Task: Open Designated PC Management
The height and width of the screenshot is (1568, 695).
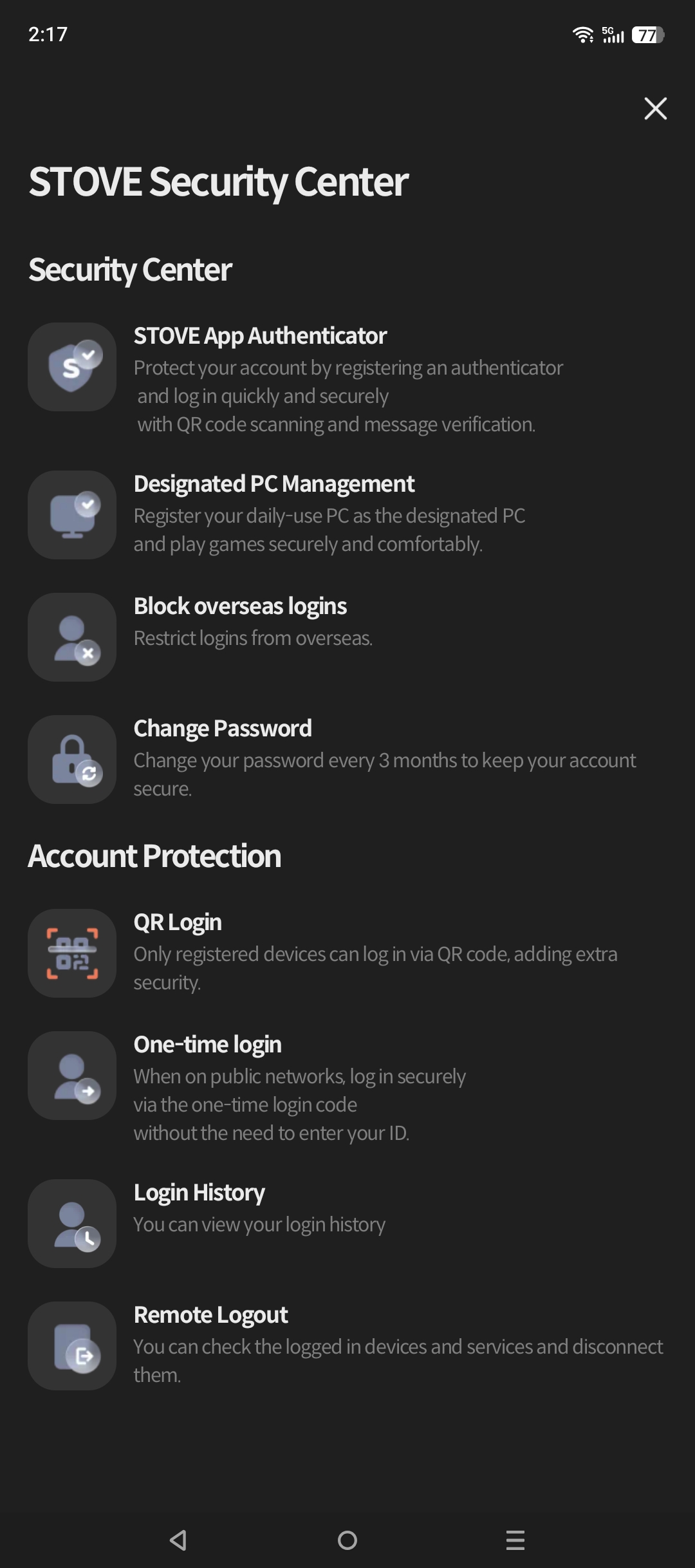Action: 274,484
